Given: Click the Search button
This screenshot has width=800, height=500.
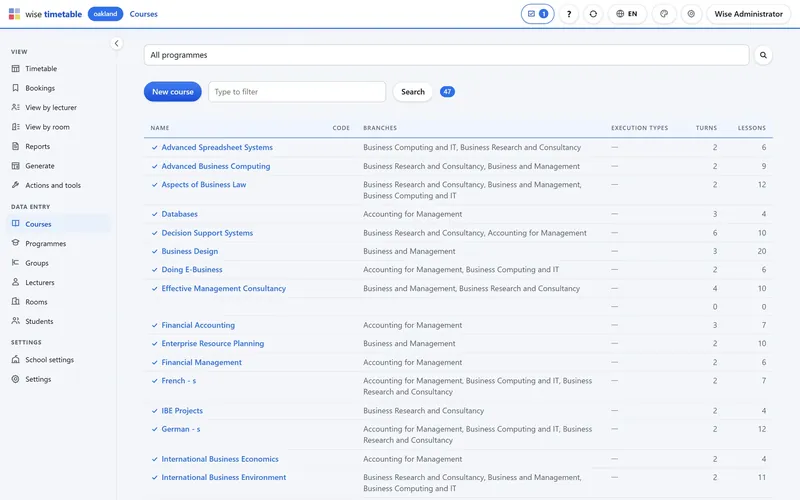Looking at the screenshot, I should click(412, 92).
